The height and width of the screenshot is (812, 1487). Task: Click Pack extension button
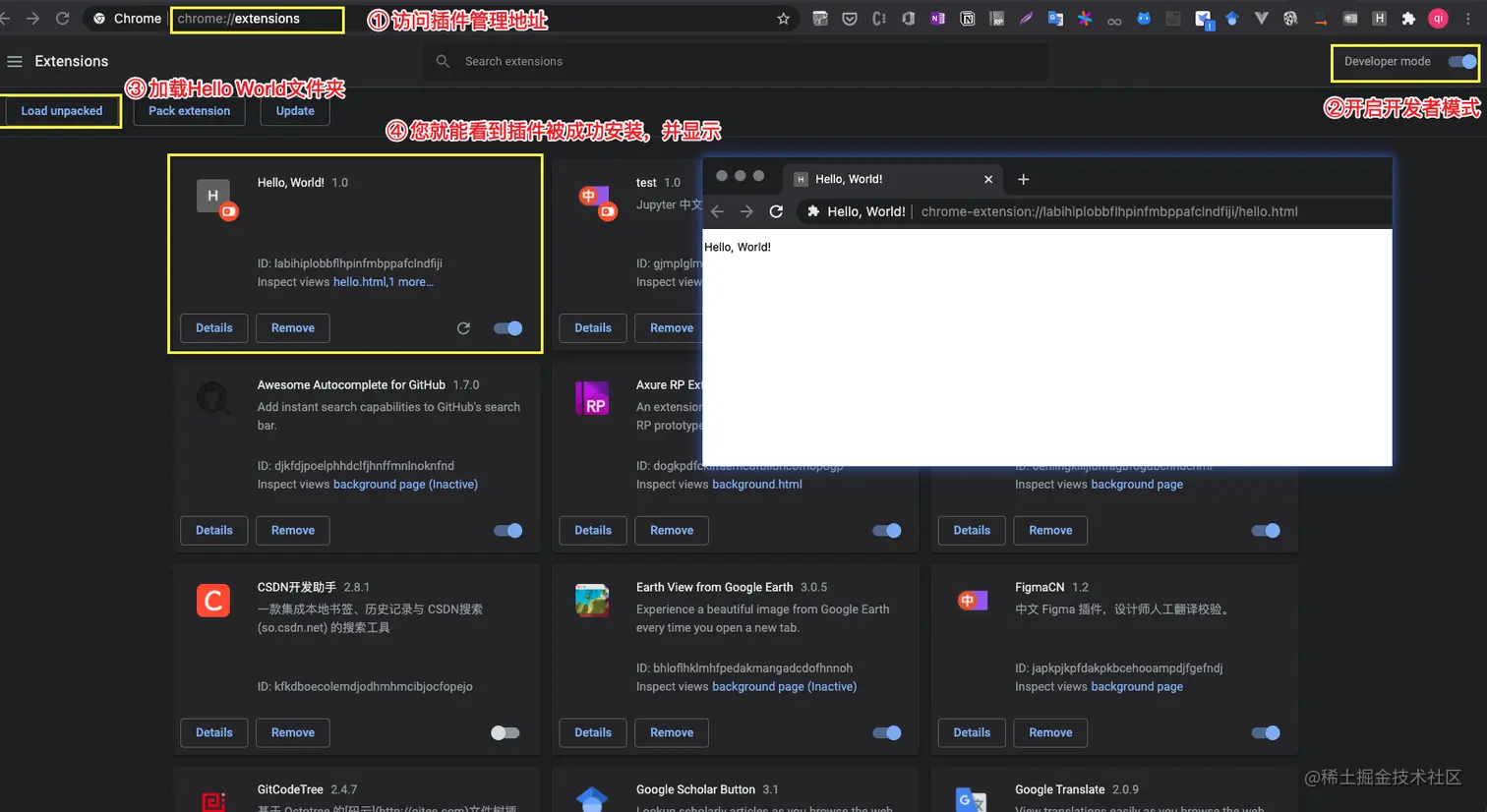(x=190, y=111)
